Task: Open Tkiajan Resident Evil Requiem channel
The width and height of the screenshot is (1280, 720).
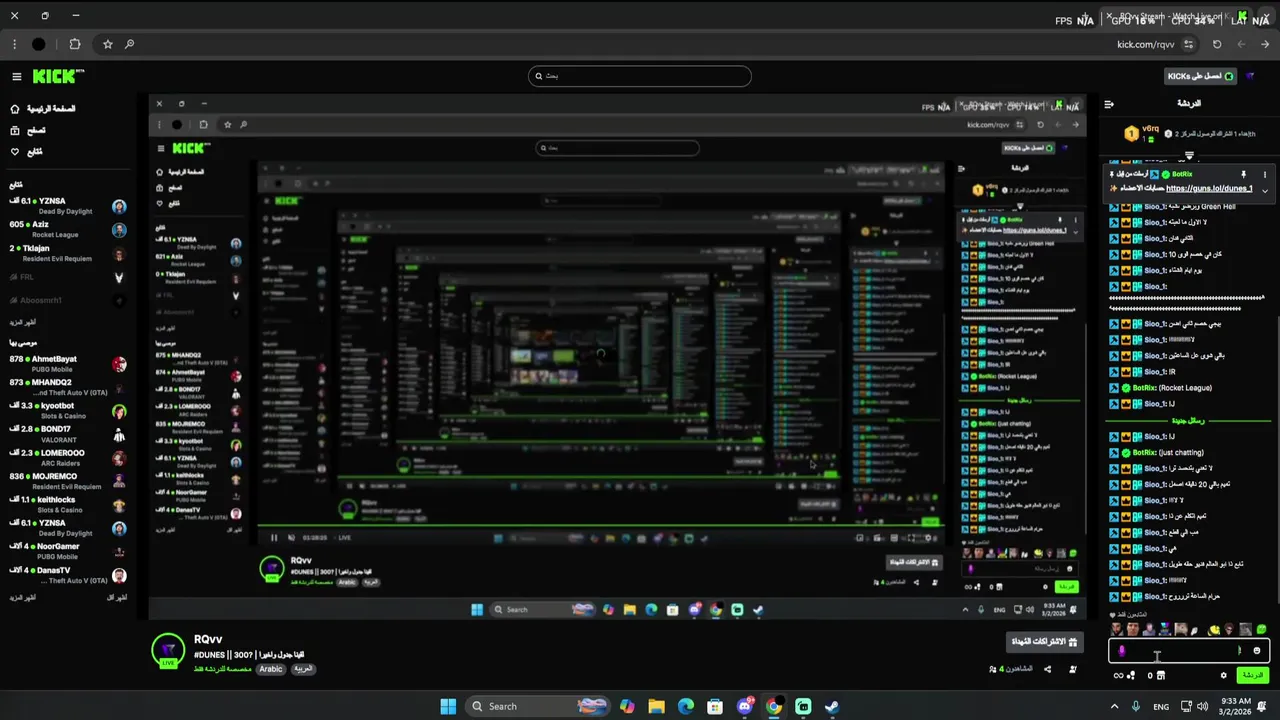Action: 68,253
